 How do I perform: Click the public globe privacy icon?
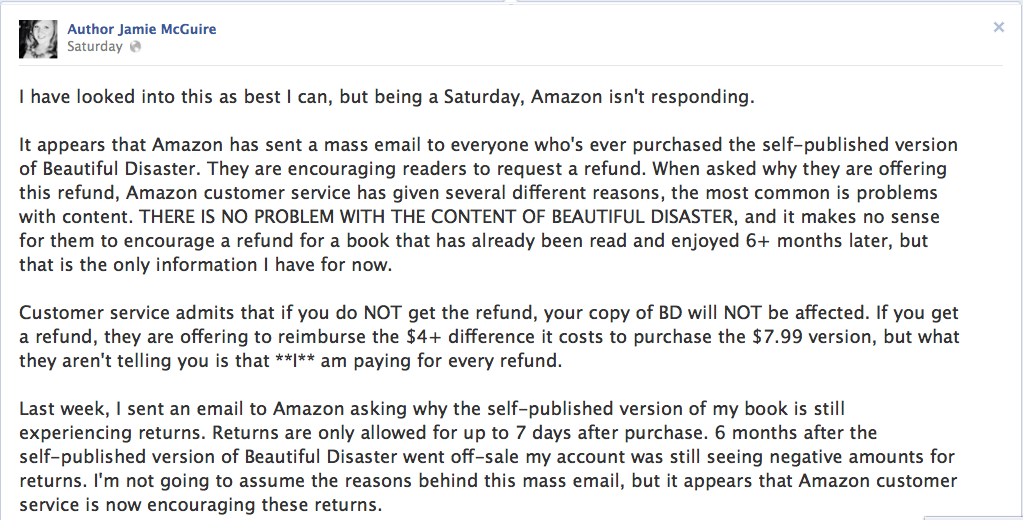[135, 47]
